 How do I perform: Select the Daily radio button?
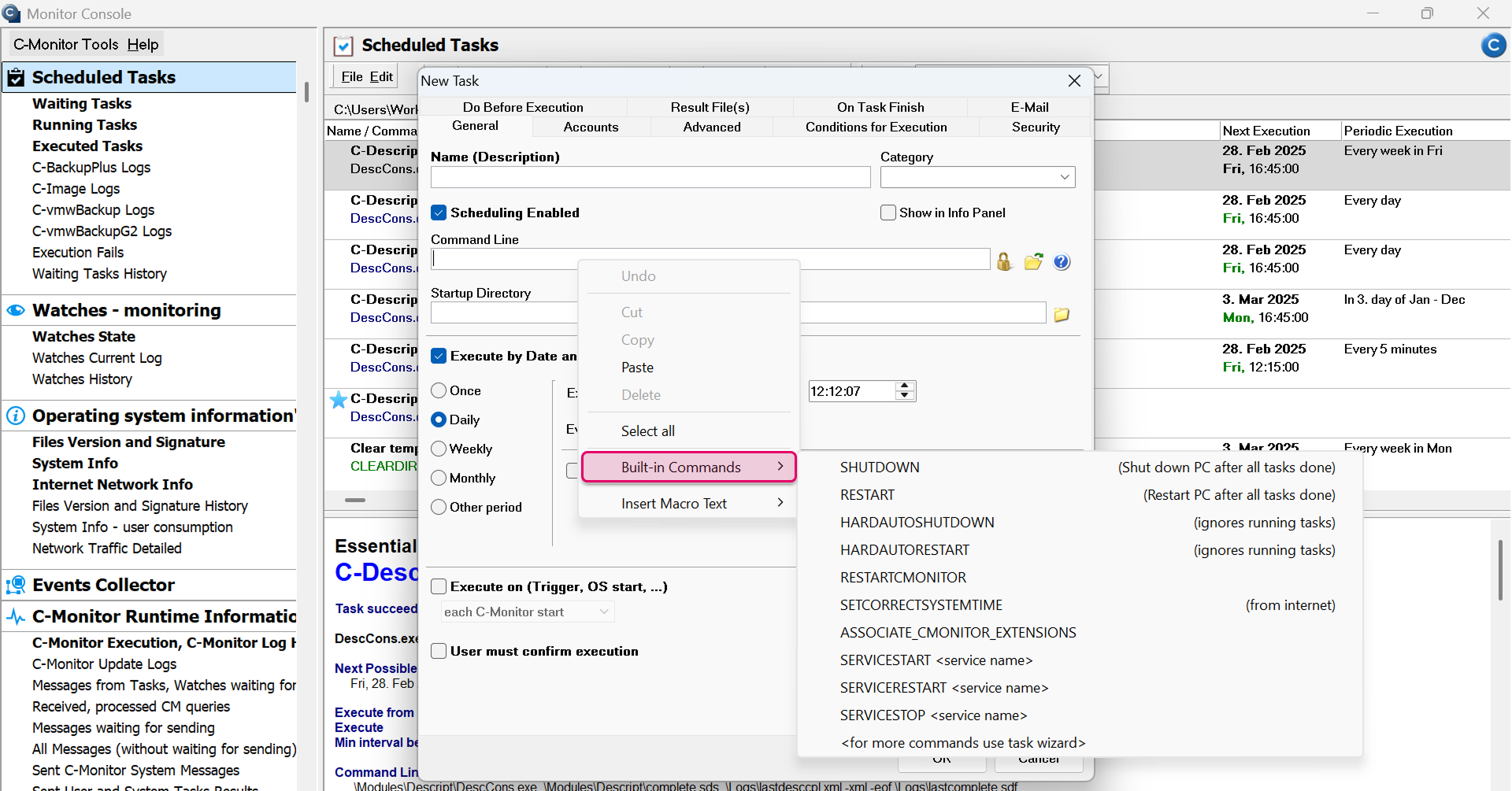point(439,420)
